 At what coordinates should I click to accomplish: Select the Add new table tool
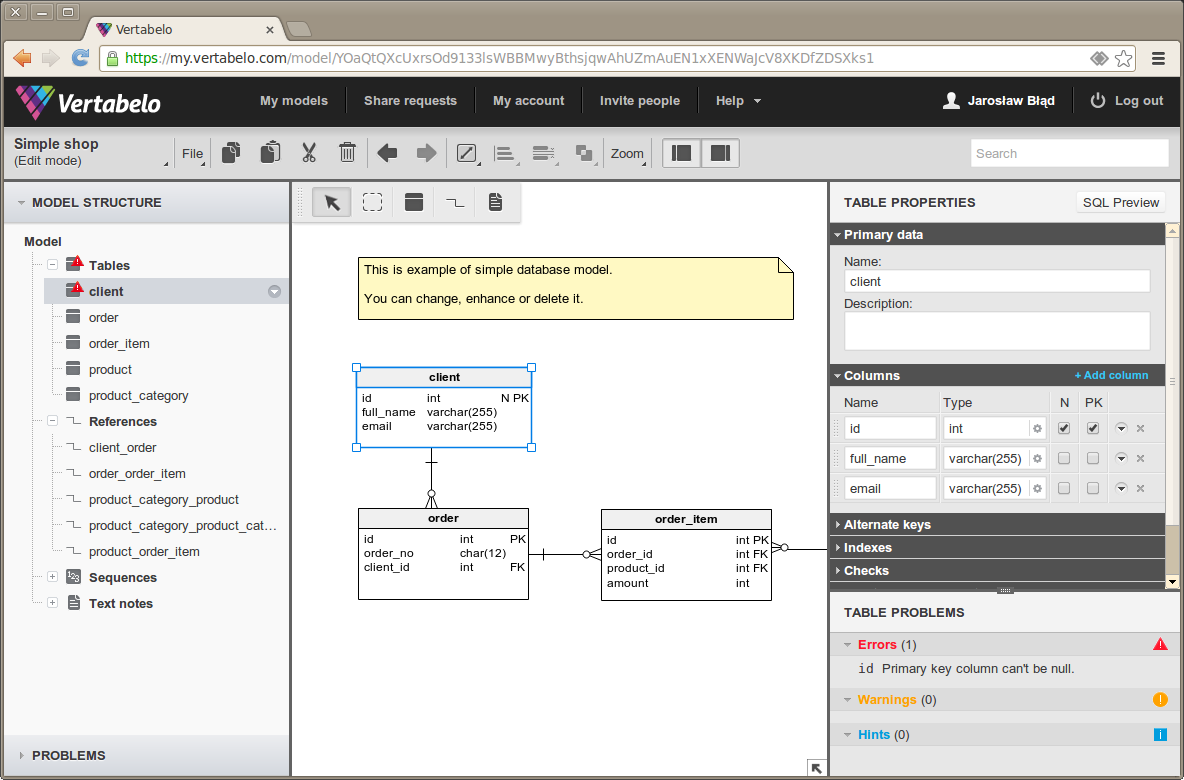414,202
